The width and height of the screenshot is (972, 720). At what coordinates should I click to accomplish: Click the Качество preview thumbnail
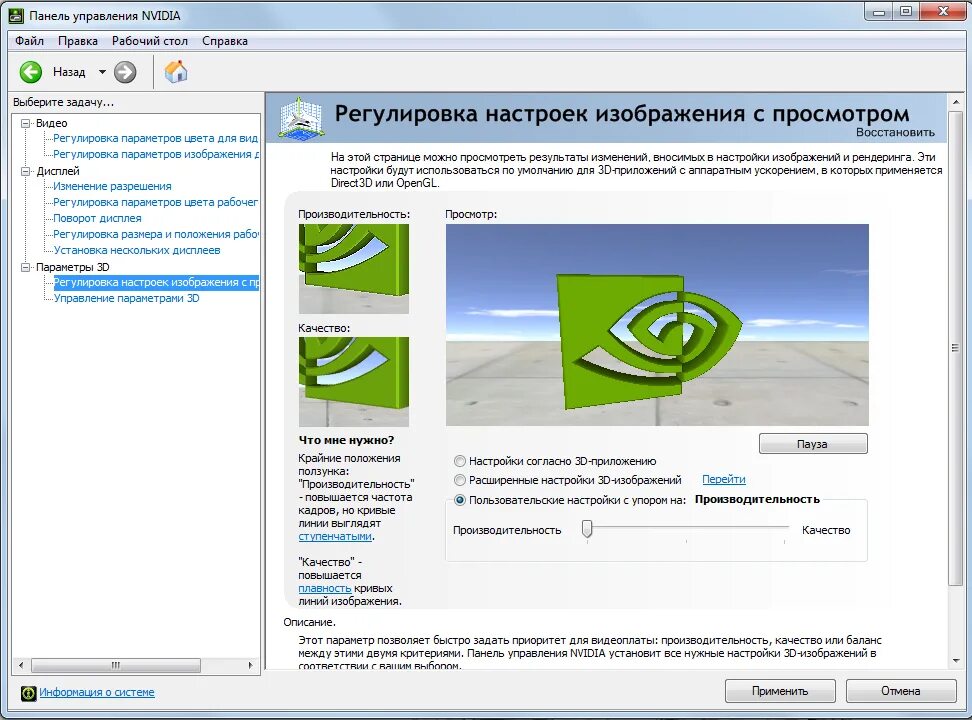point(353,381)
